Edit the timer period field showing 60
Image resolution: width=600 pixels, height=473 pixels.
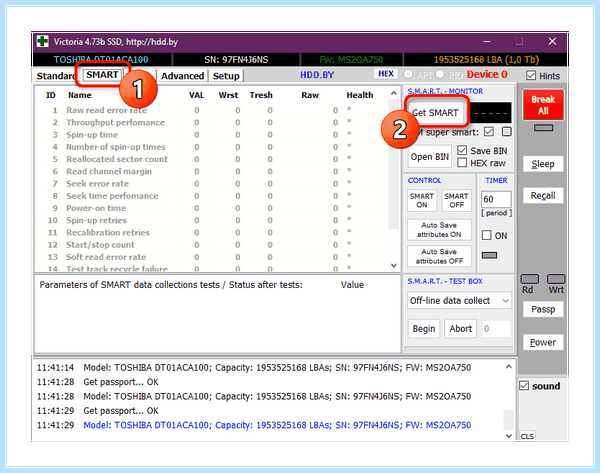(496, 199)
